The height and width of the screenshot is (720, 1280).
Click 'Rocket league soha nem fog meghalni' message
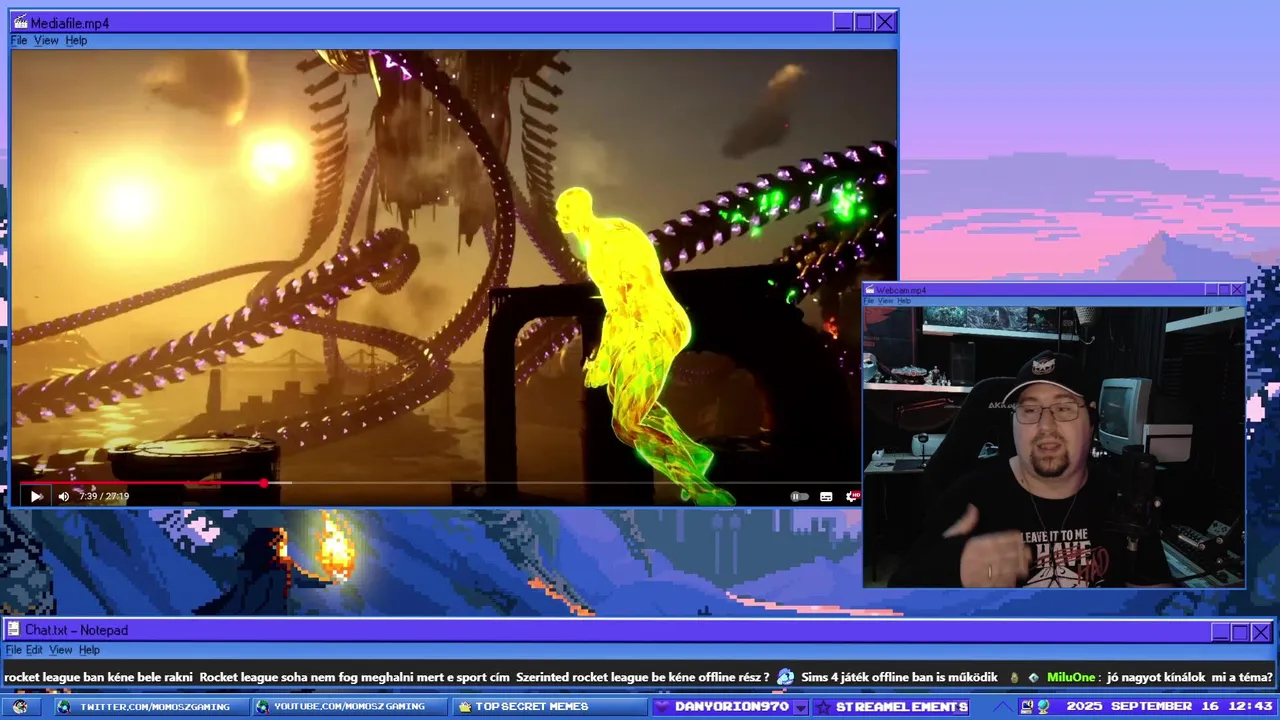[354, 677]
